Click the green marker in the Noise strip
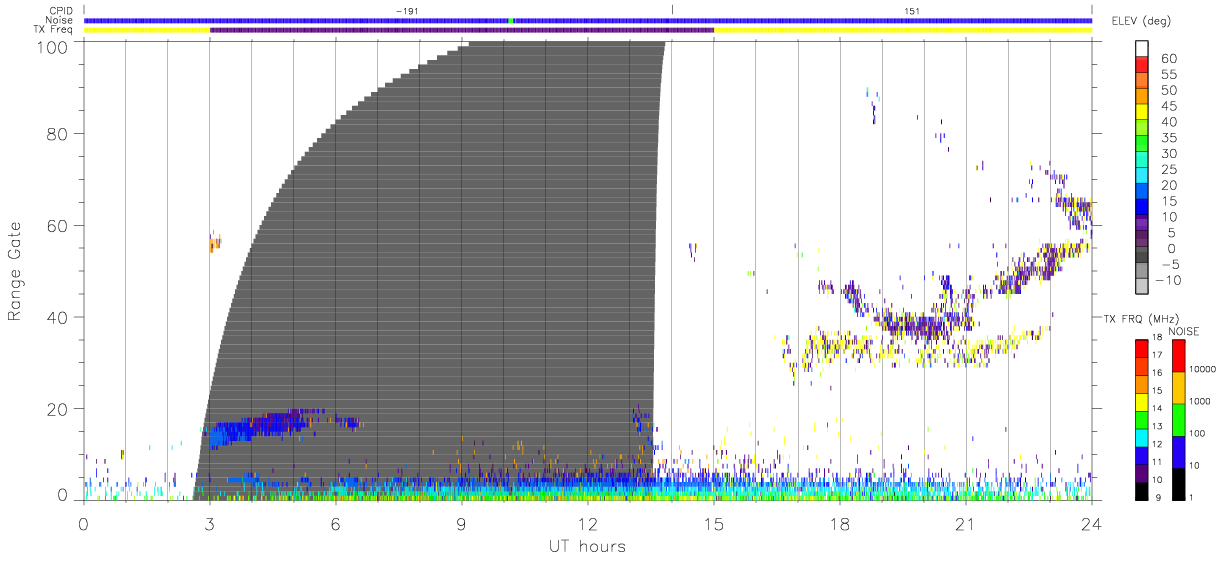 click(x=511, y=20)
